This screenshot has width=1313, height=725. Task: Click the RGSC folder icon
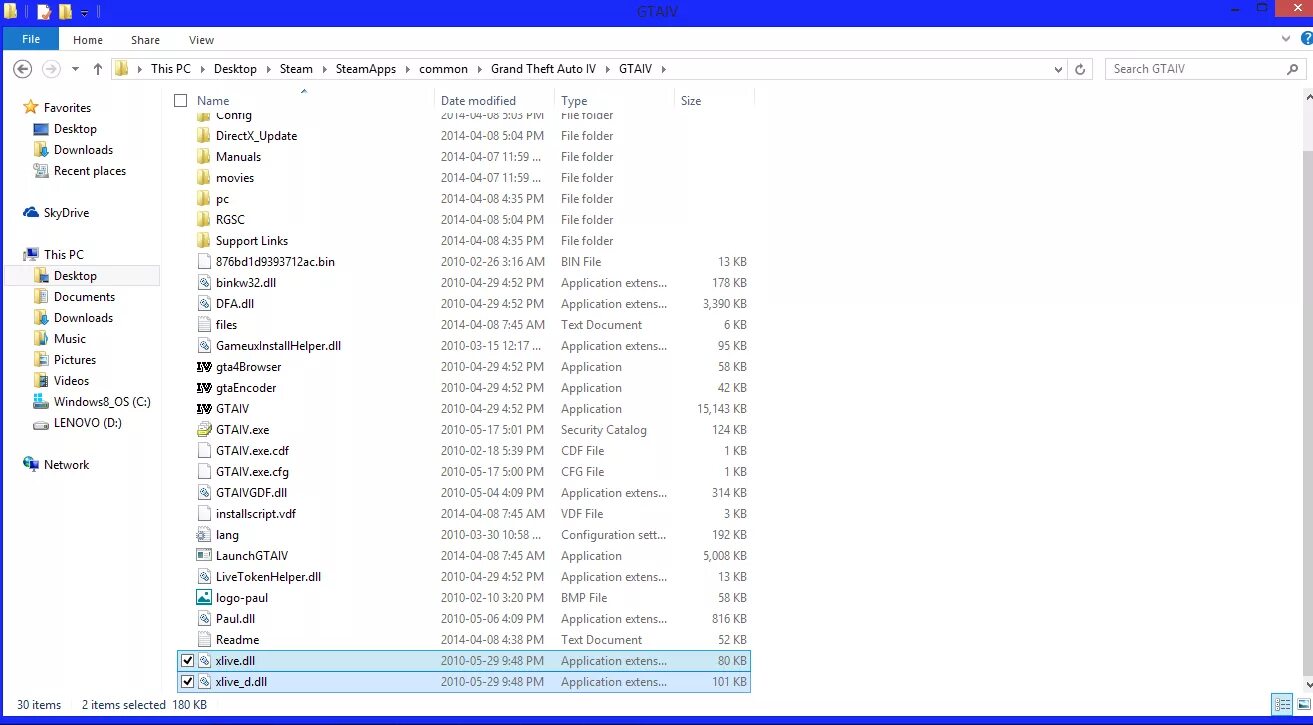click(x=205, y=220)
